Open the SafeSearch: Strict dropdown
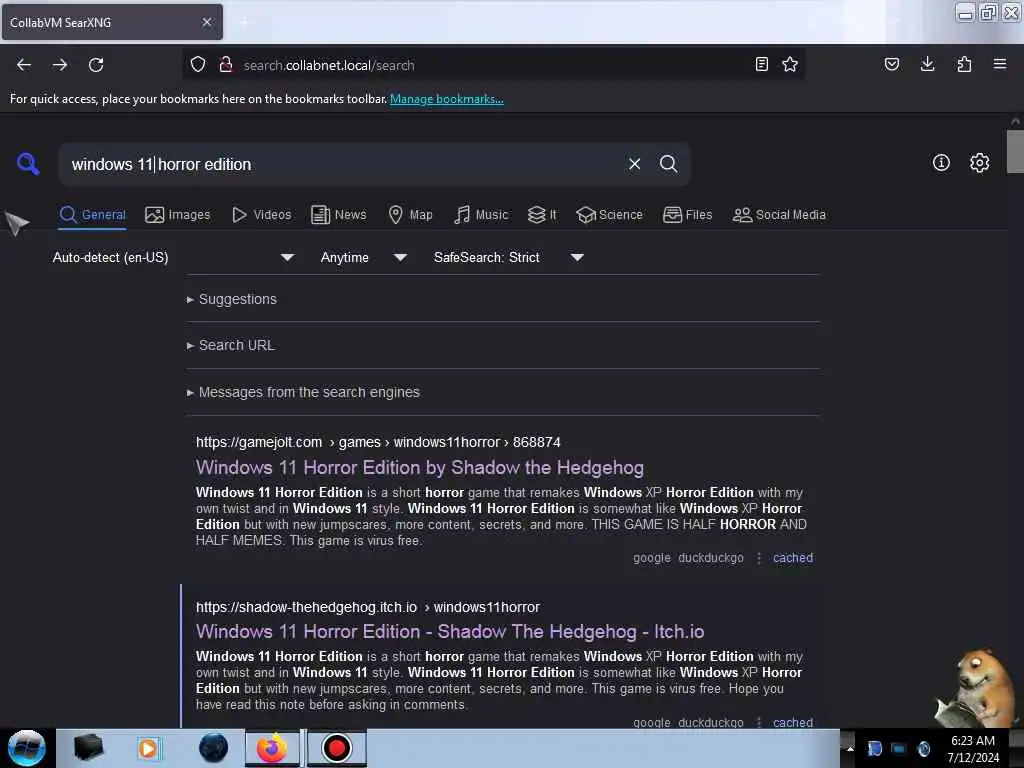 coord(509,257)
